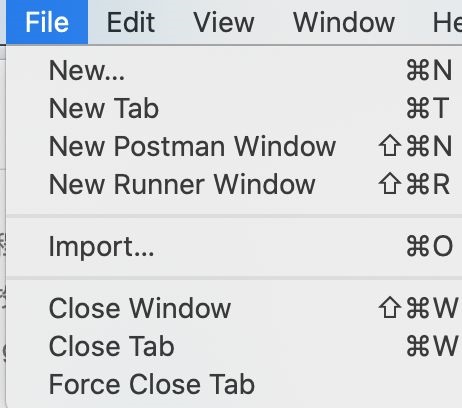Click the ⇧⌘R shortcut next to New Runner Window
The image size is (462, 408).
tap(414, 184)
